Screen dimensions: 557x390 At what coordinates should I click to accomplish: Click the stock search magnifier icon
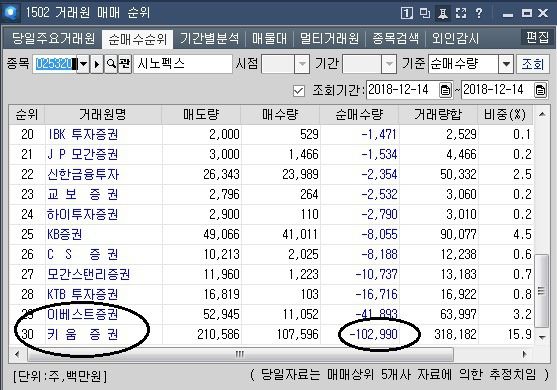click(111, 64)
